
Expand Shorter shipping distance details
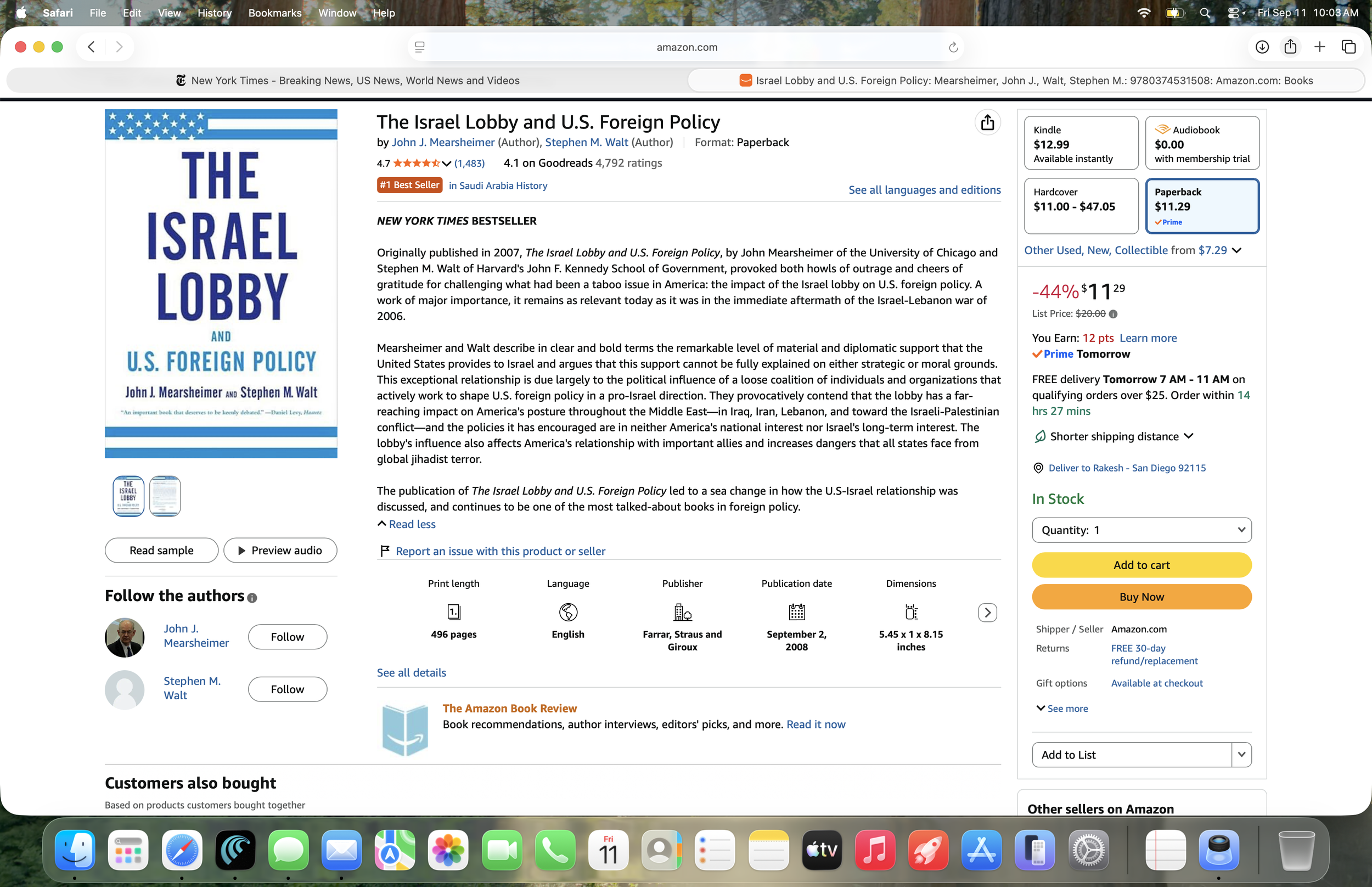[x=1114, y=436]
